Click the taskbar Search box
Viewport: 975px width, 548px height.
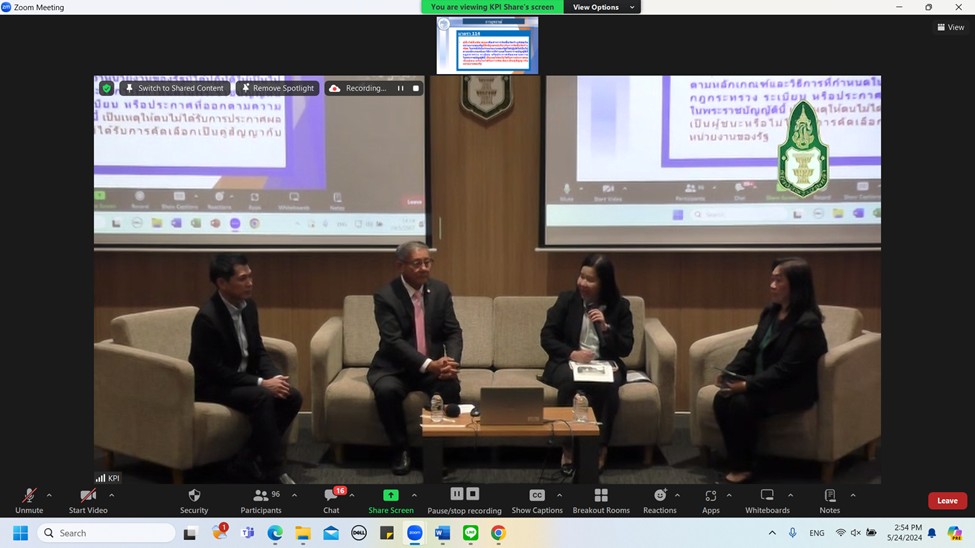coord(106,533)
